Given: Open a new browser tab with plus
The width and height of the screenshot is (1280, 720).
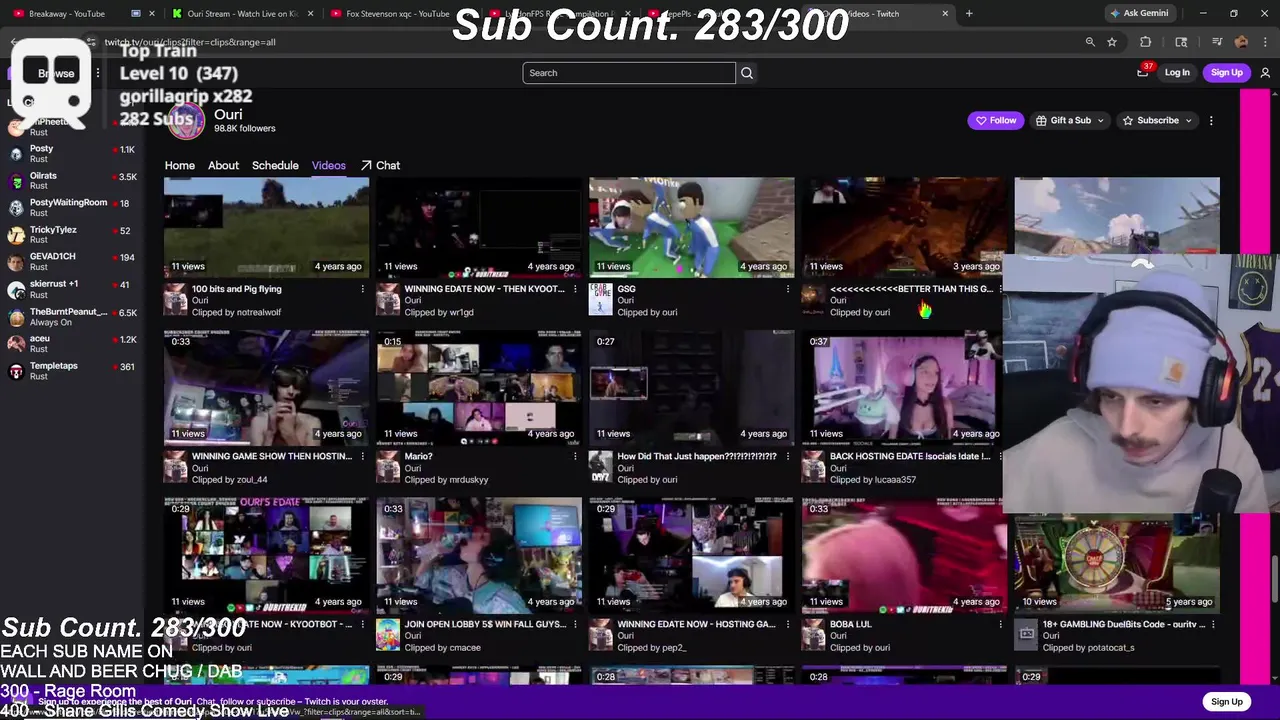Looking at the screenshot, I should (969, 14).
